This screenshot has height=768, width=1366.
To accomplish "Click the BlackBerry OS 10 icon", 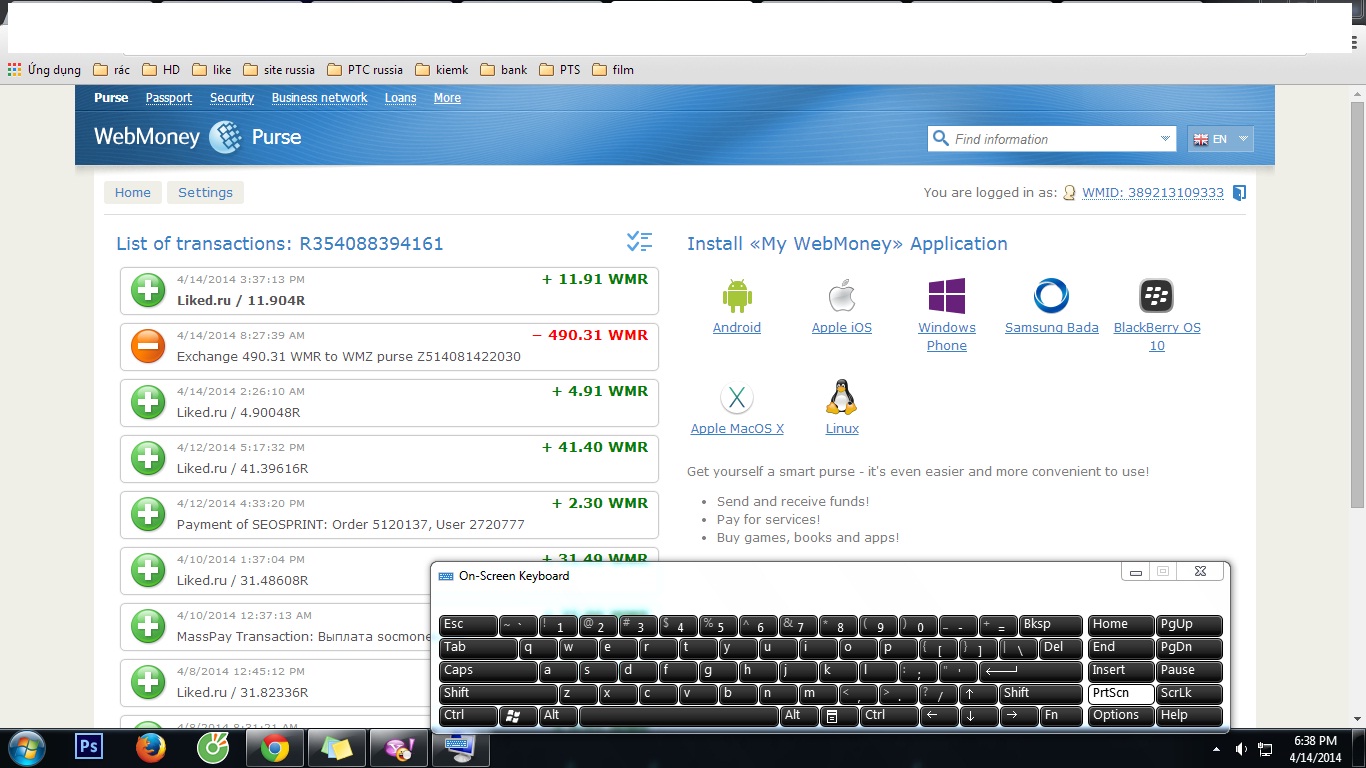I will coord(1156,296).
